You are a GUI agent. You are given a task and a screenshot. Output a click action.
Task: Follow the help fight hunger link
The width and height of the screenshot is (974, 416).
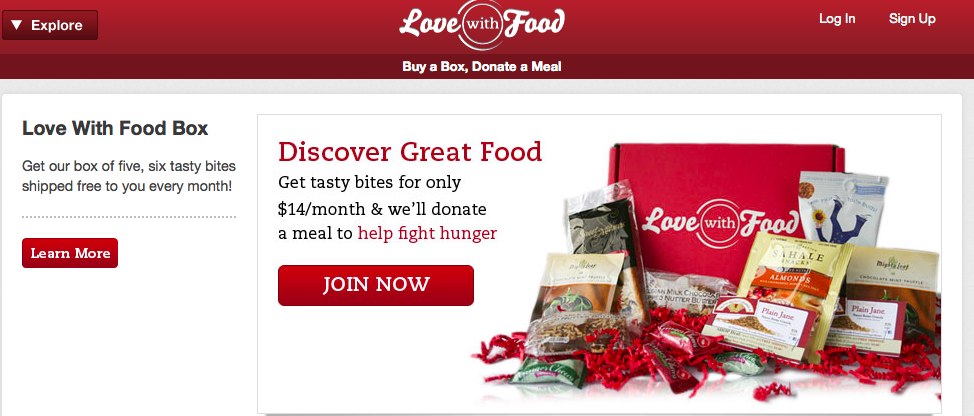[427, 233]
